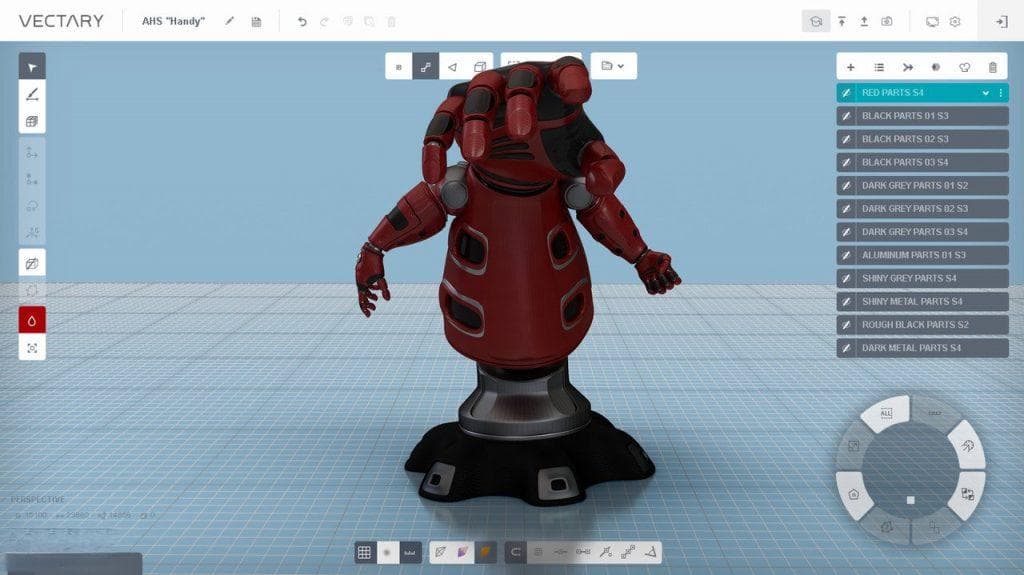Select the BLACK PARTS 02 S3 material
Viewport: 1024px width, 575px height.
tap(922, 139)
